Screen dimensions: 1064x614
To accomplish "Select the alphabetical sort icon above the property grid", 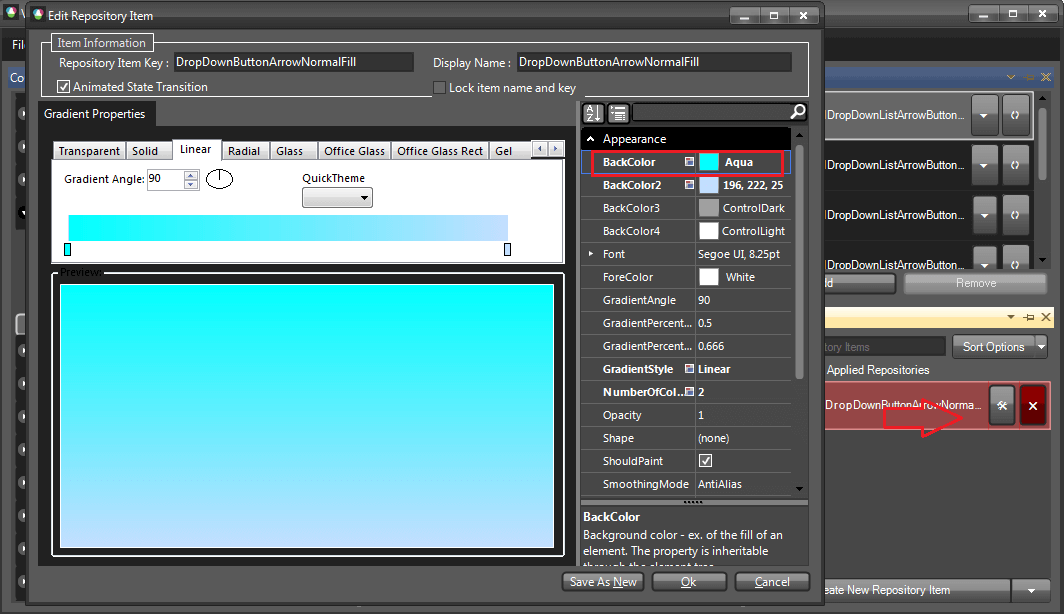I will [595, 112].
